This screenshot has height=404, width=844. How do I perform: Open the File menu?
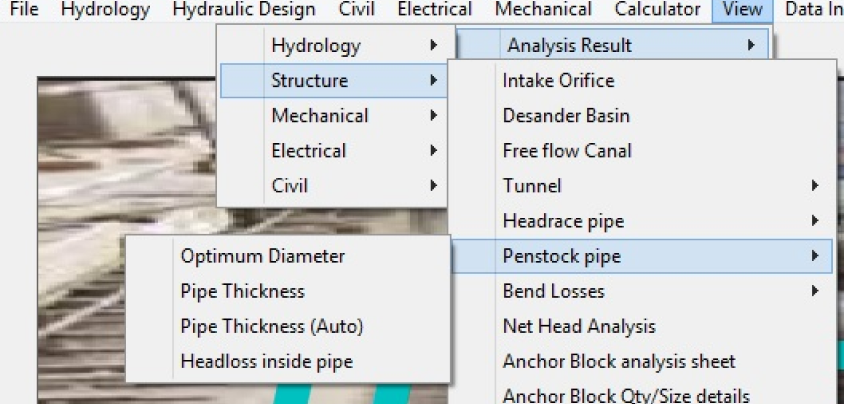pos(24,9)
